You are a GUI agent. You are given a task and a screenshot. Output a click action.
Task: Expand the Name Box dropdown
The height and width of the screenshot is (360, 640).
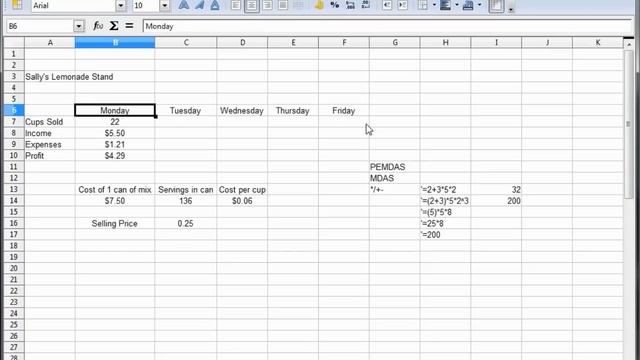79,26
